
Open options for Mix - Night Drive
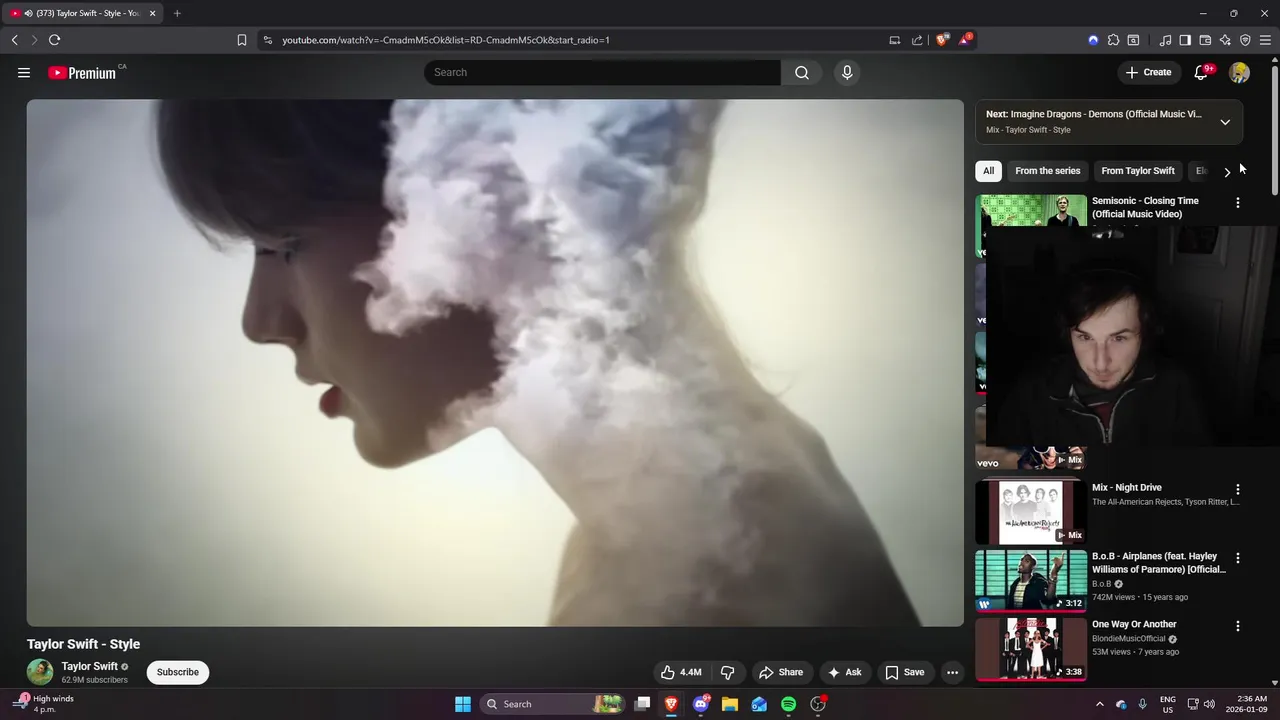pos(1237,490)
